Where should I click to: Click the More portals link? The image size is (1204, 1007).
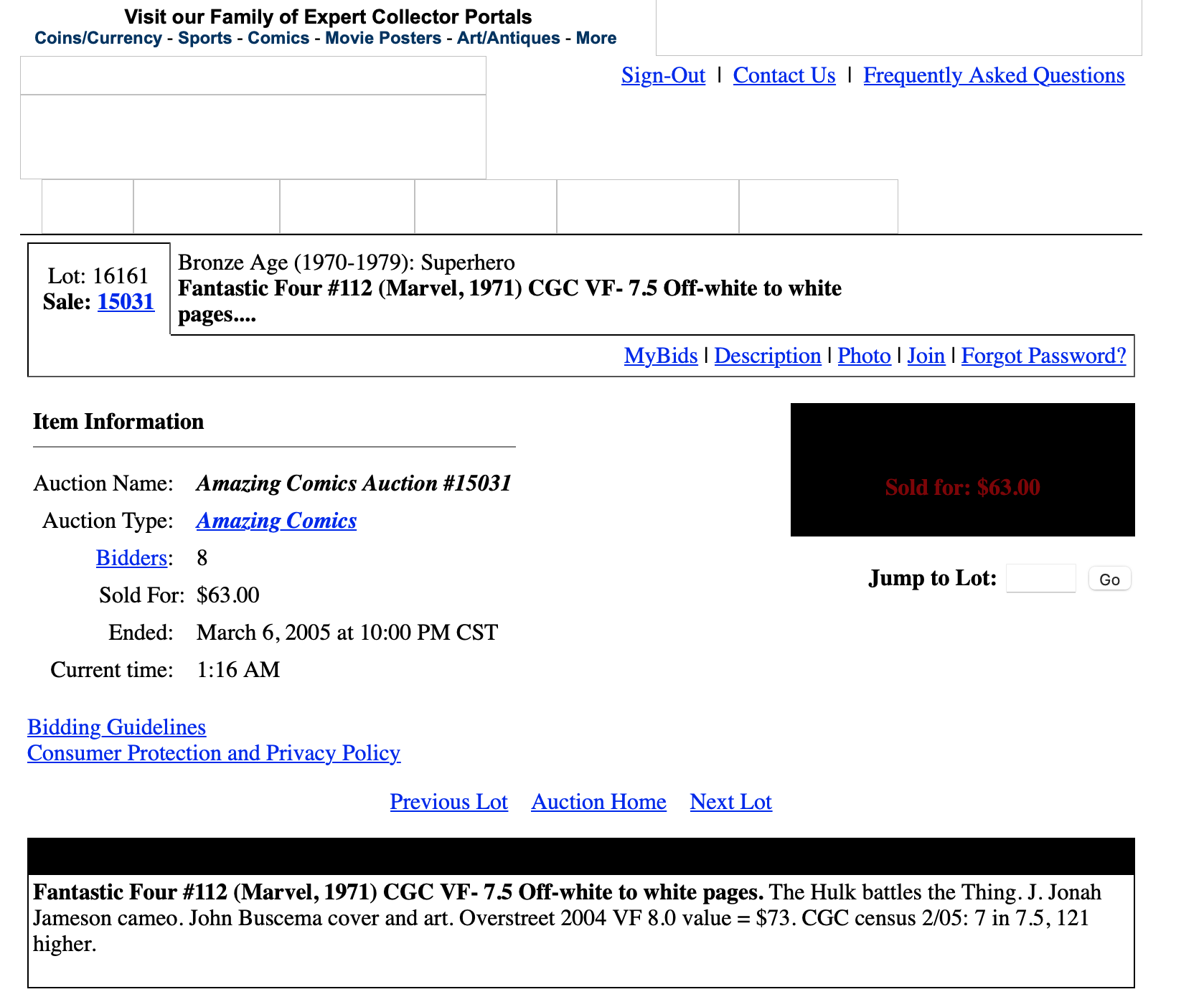[596, 38]
